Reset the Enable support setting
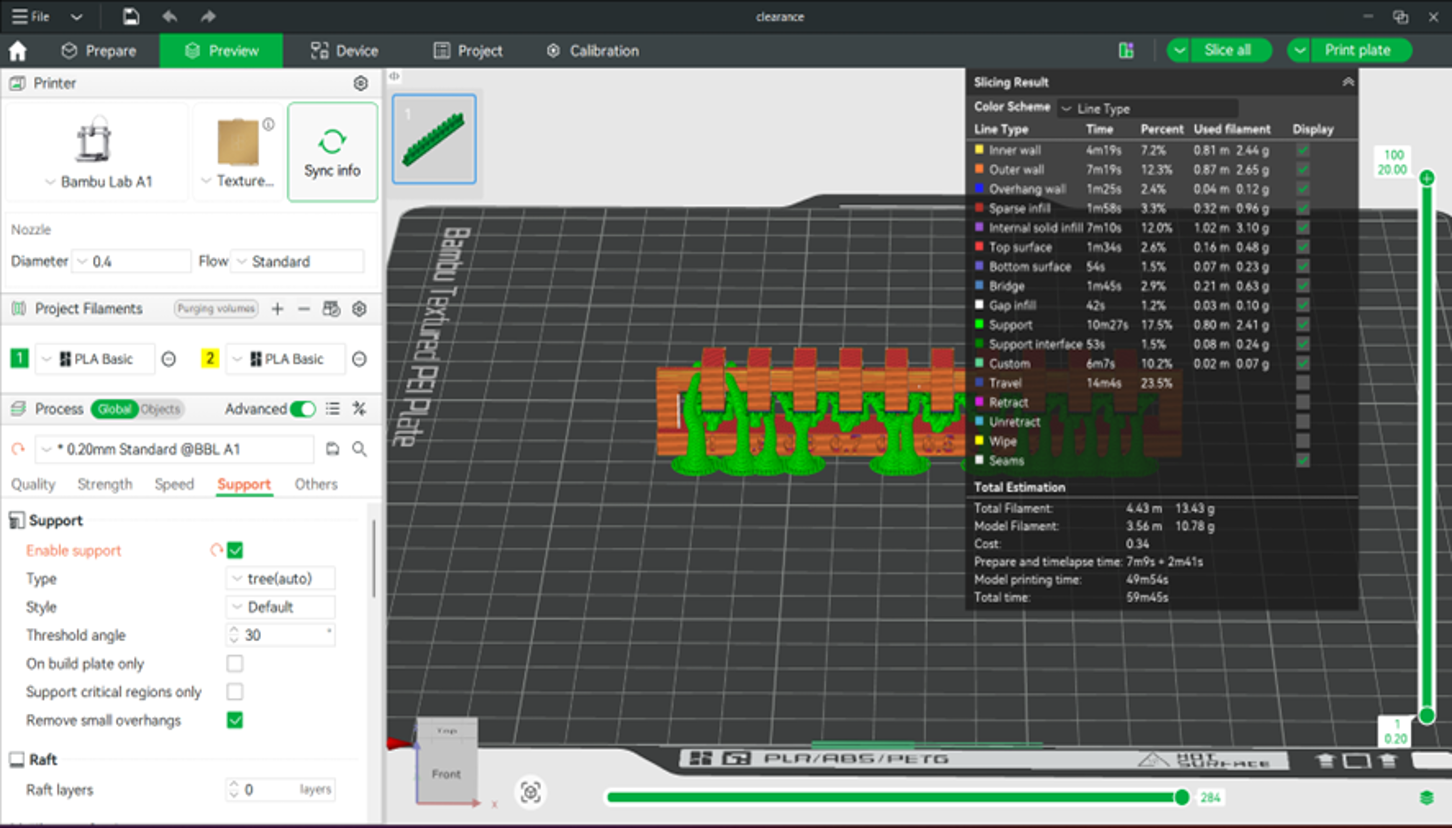 tap(216, 550)
